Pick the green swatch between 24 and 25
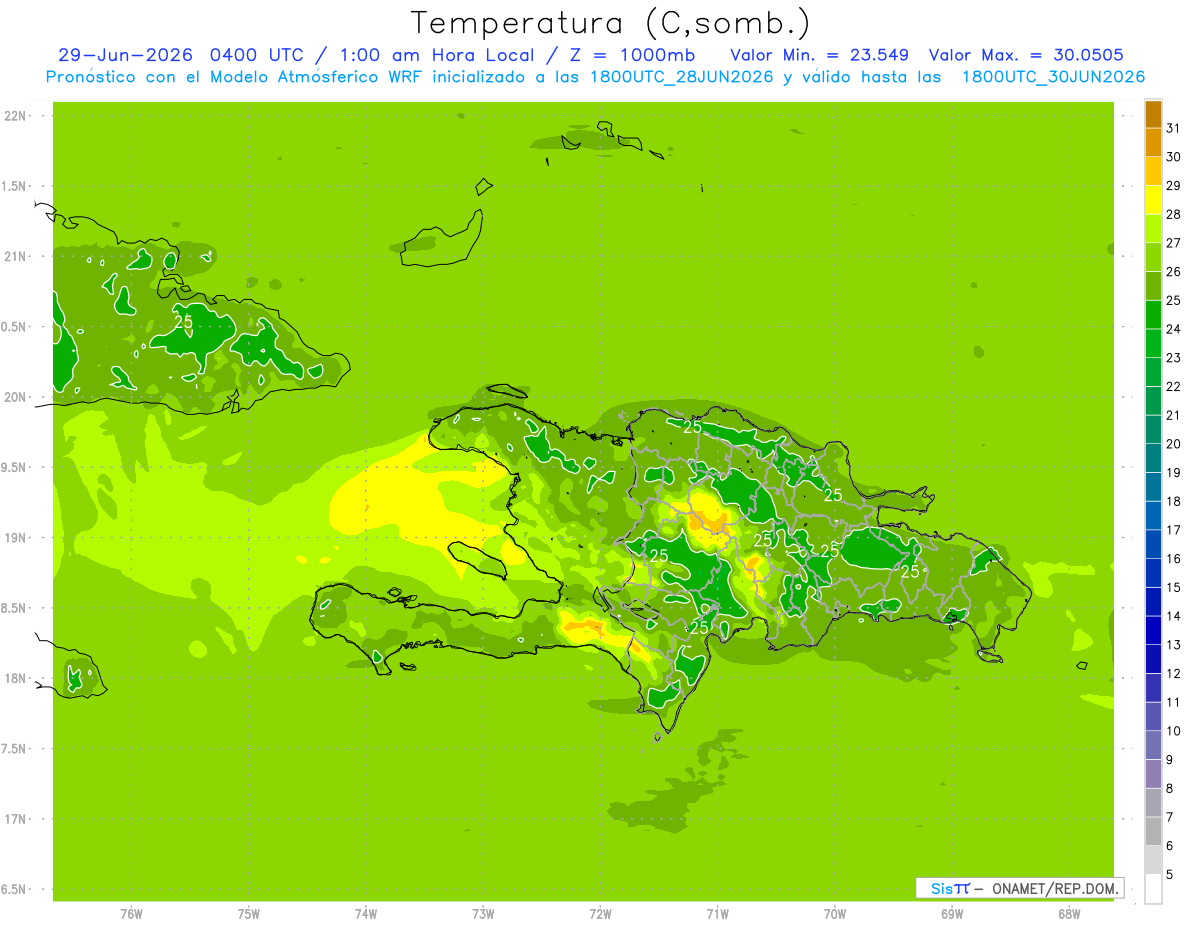The height and width of the screenshot is (927, 1200). (1153, 315)
